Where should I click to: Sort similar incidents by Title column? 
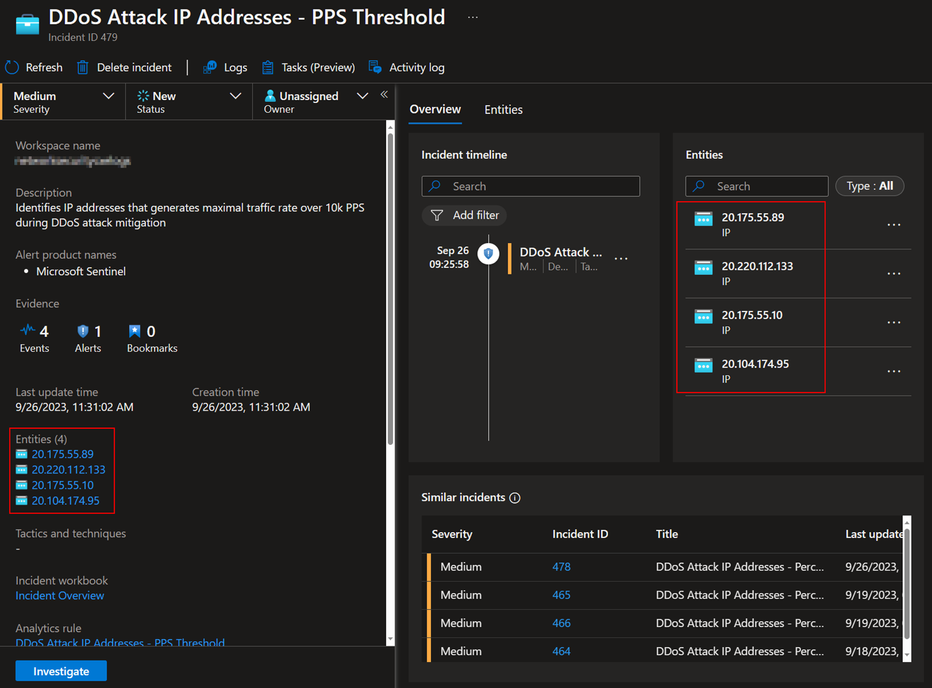click(x=667, y=534)
